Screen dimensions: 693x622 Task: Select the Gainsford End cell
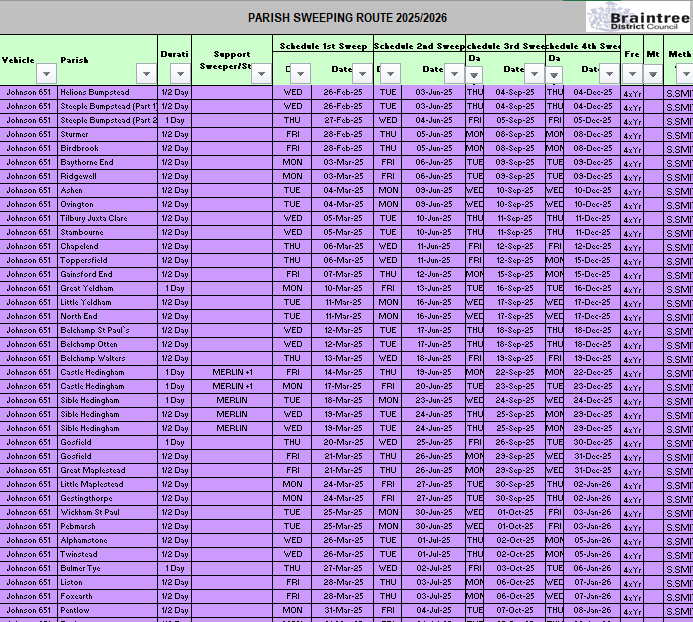pos(107,274)
